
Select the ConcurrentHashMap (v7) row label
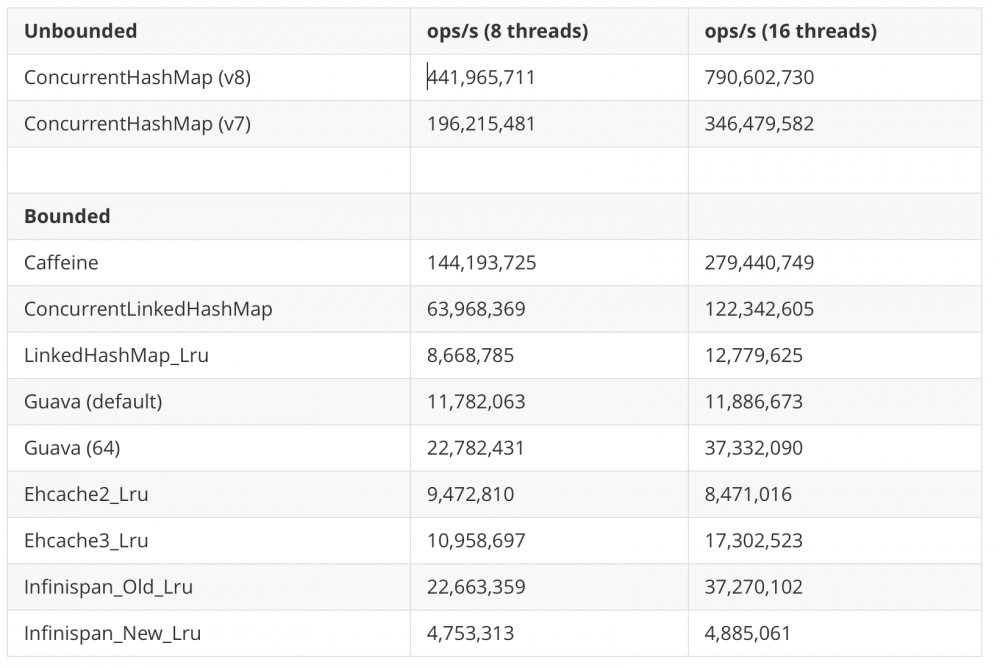point(137,124)
